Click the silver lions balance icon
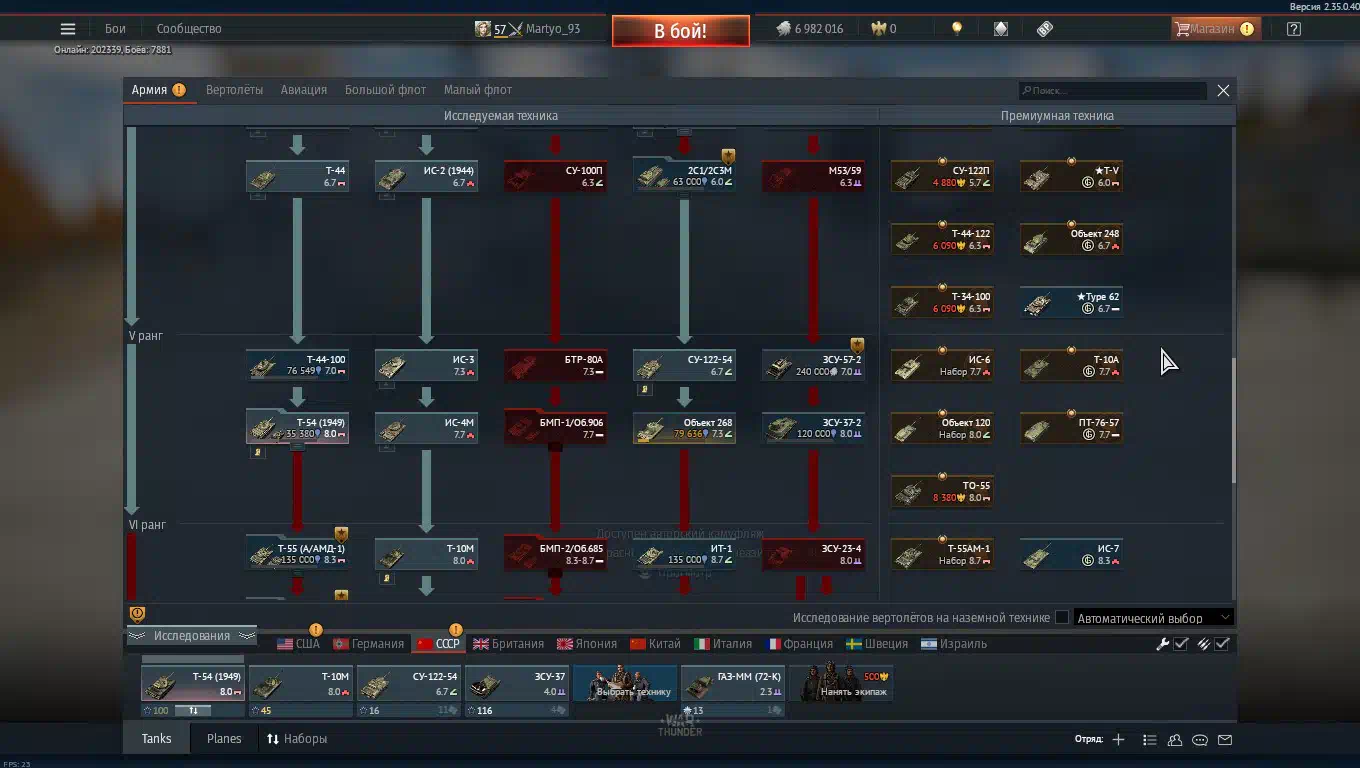Image resolution: width=1360 pixels, height=768 pixels. click(x=784, y=29)
